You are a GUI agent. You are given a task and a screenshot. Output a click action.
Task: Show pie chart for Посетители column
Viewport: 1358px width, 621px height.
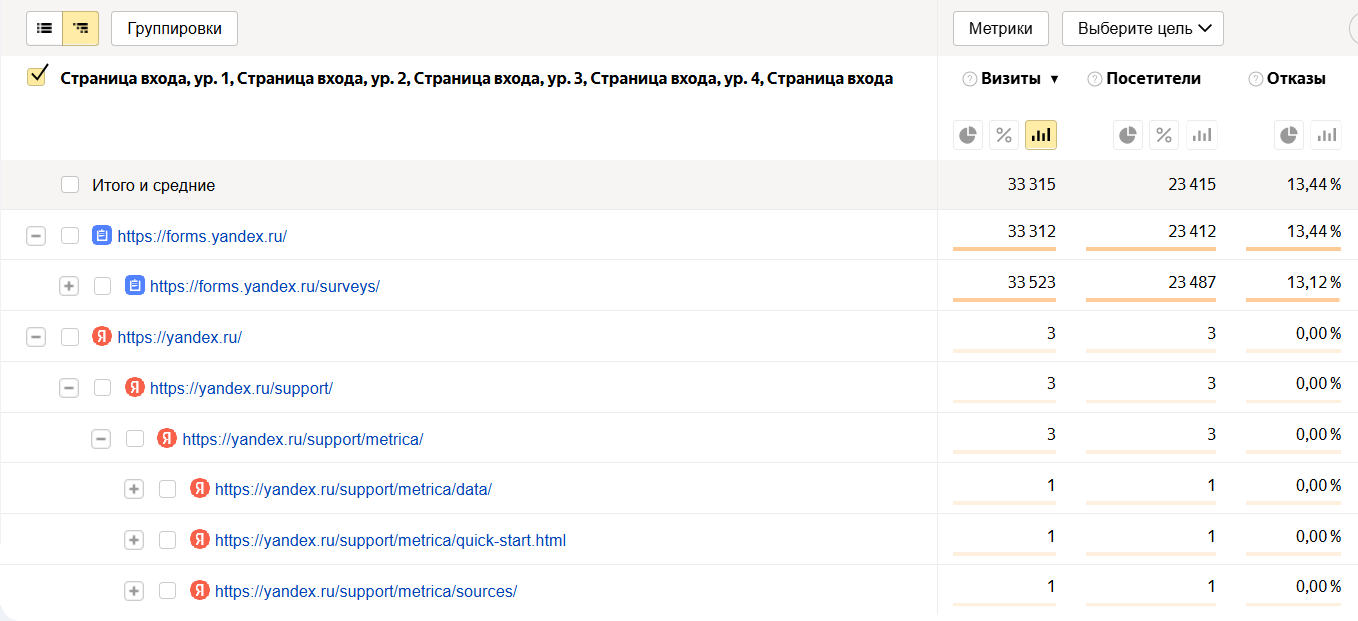pyautogui.click(x=1127, y=135)
